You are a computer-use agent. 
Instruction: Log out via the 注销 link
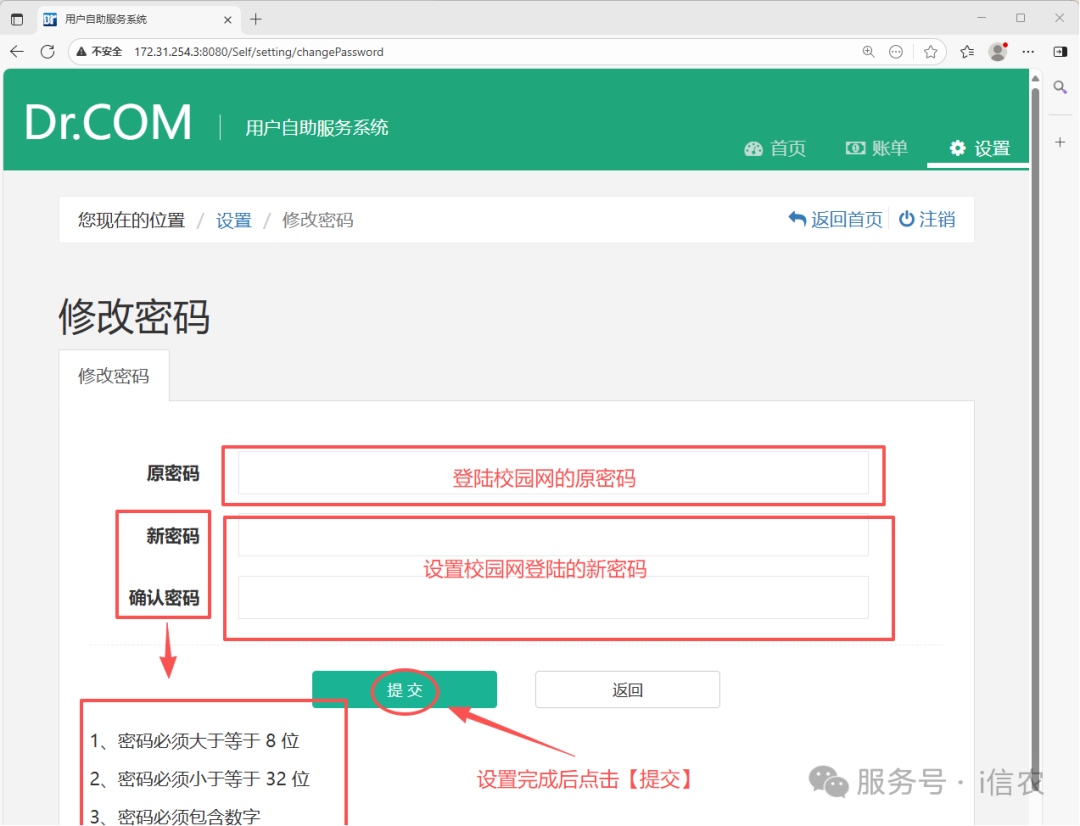point(927,220)
